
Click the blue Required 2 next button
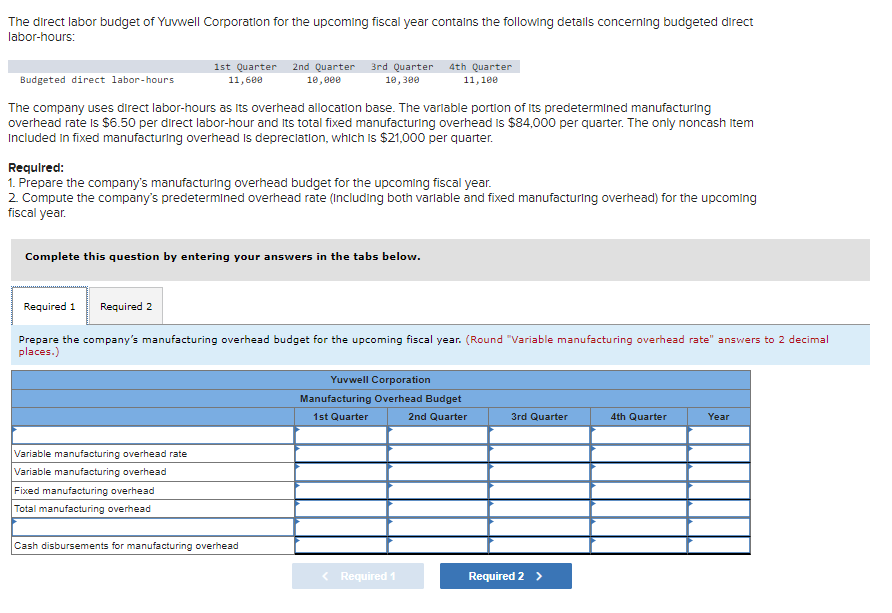505,576
